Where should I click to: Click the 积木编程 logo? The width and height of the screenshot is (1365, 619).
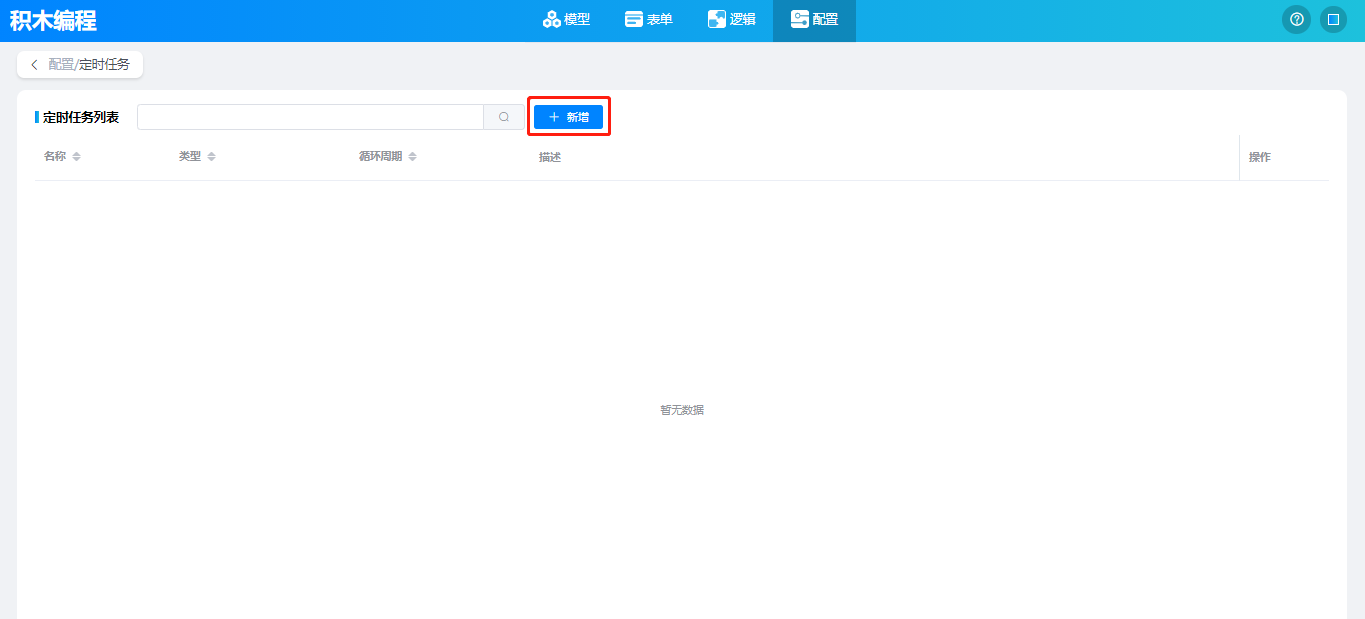coord(53,20)
